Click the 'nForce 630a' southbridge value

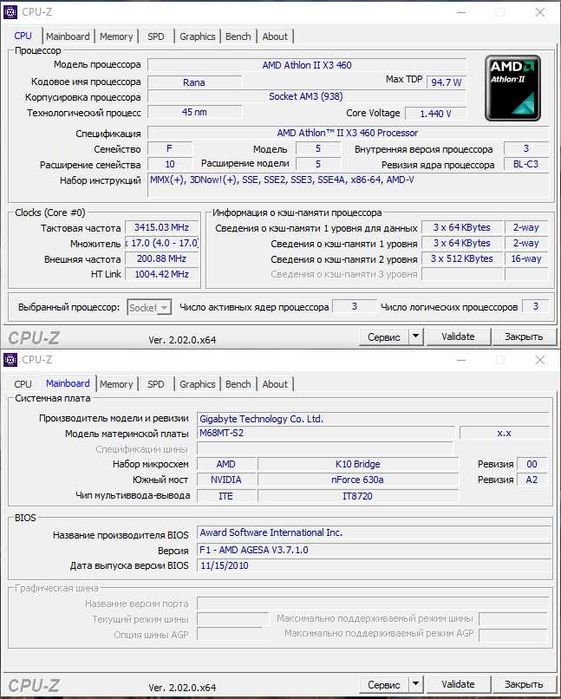click(x=358, y=480)
